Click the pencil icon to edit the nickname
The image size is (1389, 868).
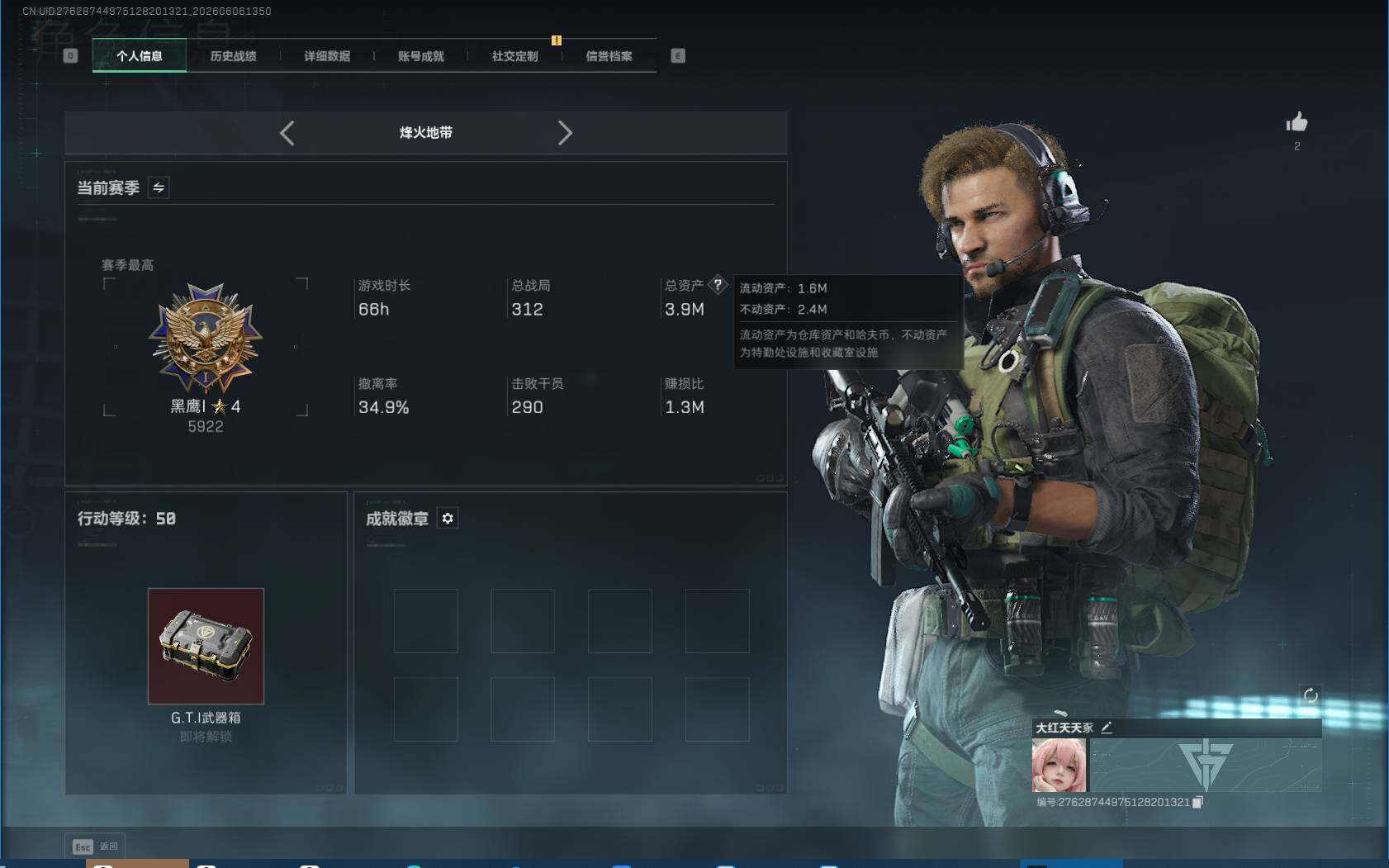(1107, 728)
